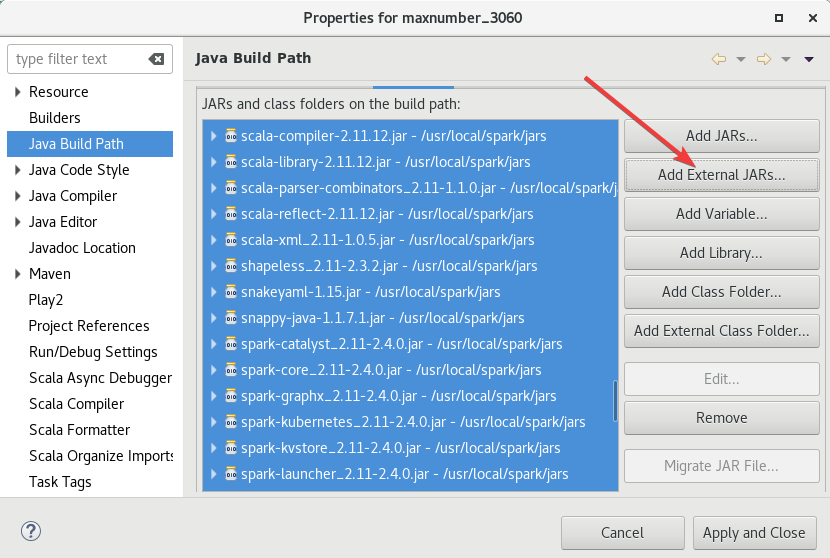The width and height of the screenshot is (830, 558).
Task: Click the Add JARs... button
Action: click(x=721, y=136)
